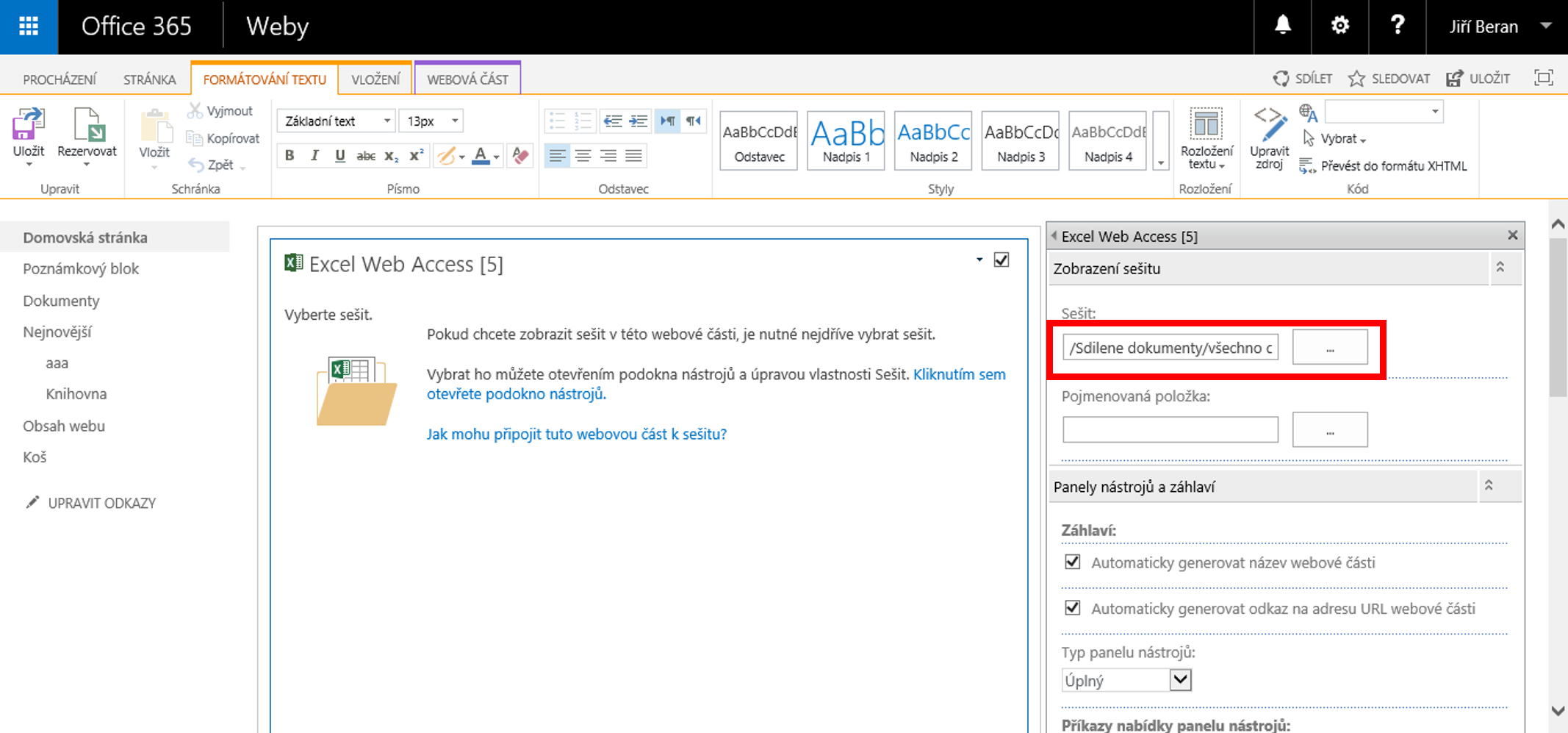Decrease paragraph indent
1568x733 pixels.
point(612,121)
